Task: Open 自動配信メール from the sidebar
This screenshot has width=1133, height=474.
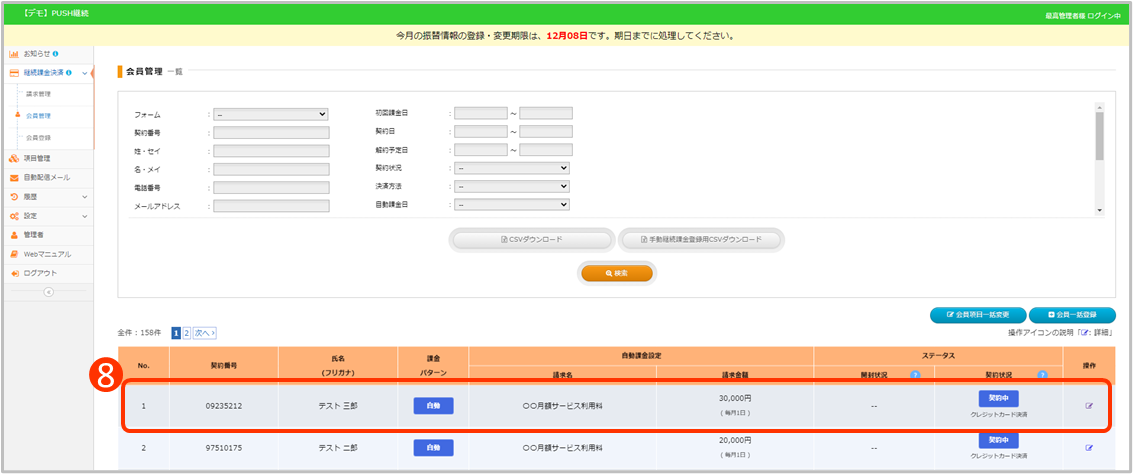Action: coord(46,177)
